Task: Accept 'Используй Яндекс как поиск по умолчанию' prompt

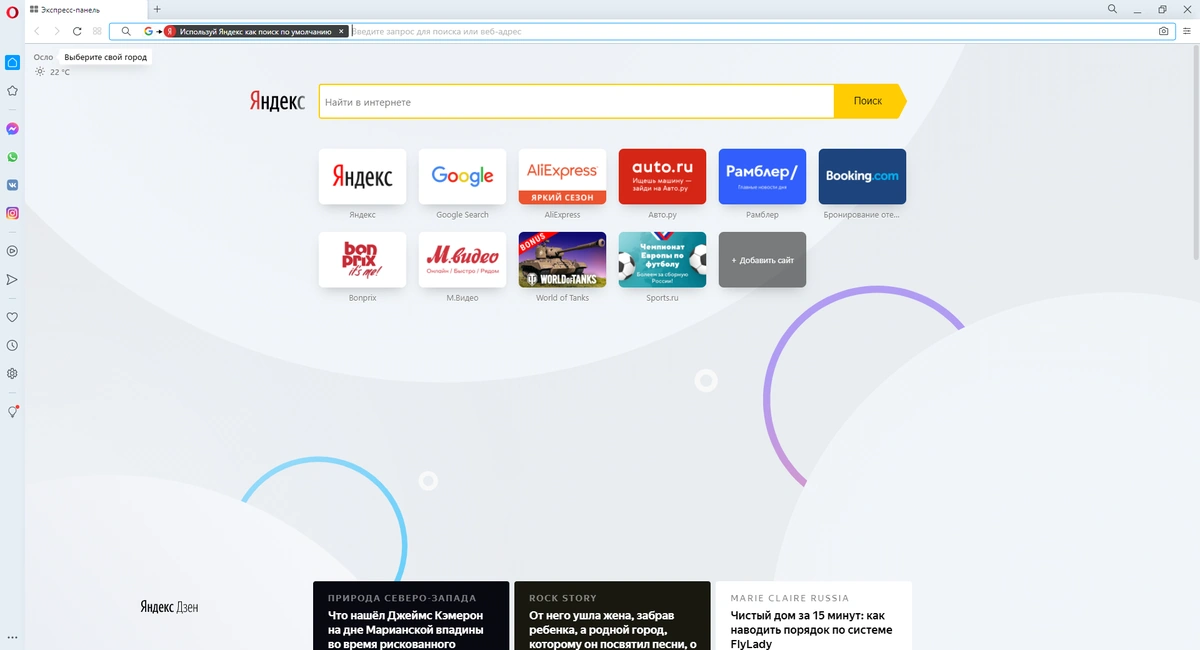Action: pos(255,32)
